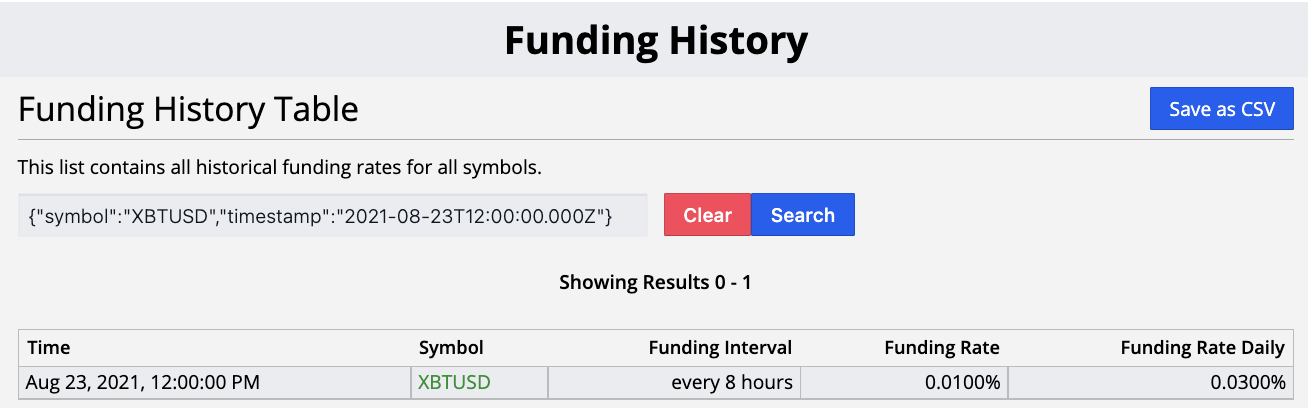Clear the current filter query
Viewport: 1308px width, 408px height.
coord(707,215)
